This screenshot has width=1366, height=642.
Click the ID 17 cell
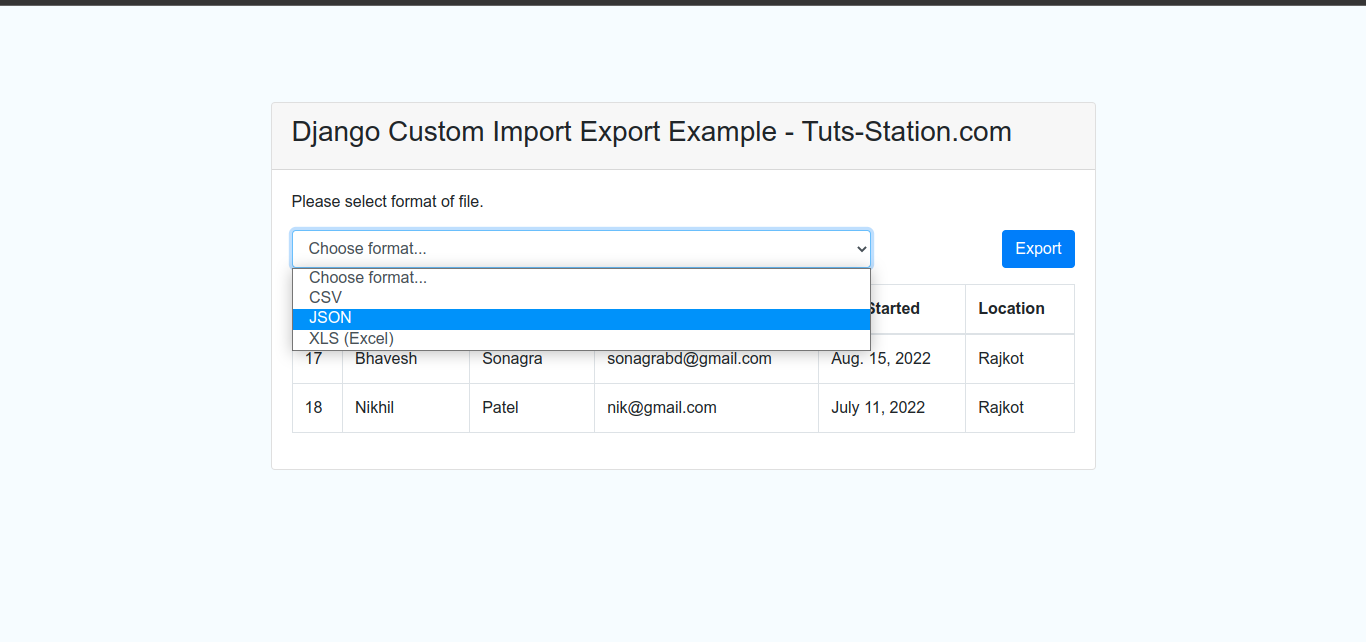(x=317, y=359)
